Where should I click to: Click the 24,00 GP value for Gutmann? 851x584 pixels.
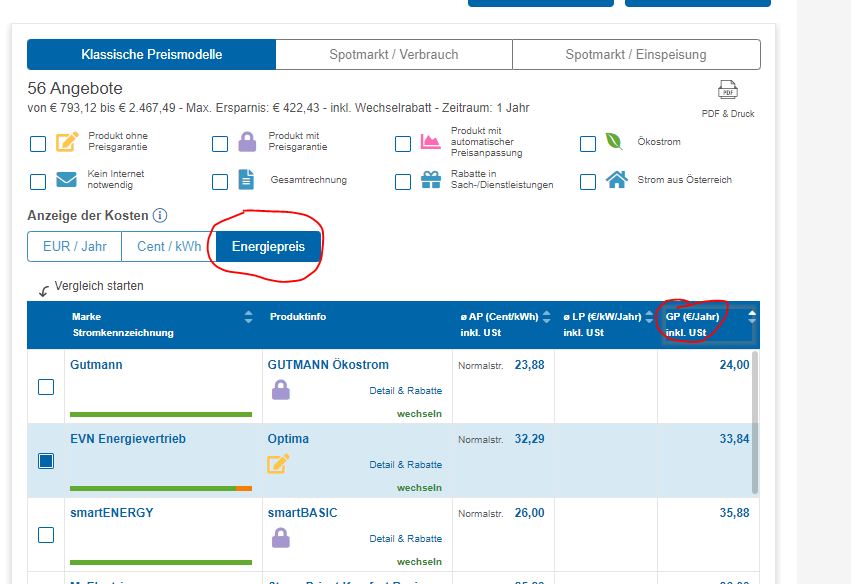[x=734, y=365]
